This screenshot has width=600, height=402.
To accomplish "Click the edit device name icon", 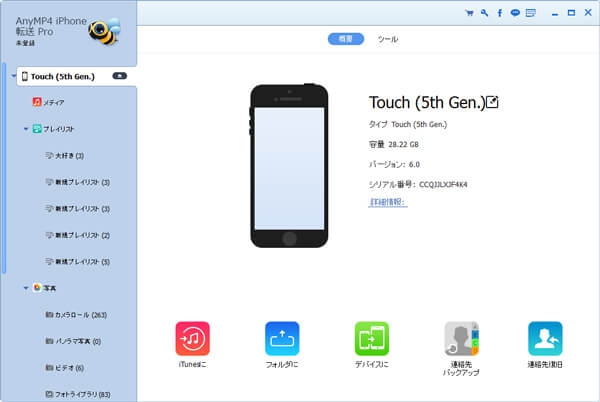I will tap(492, 102).
